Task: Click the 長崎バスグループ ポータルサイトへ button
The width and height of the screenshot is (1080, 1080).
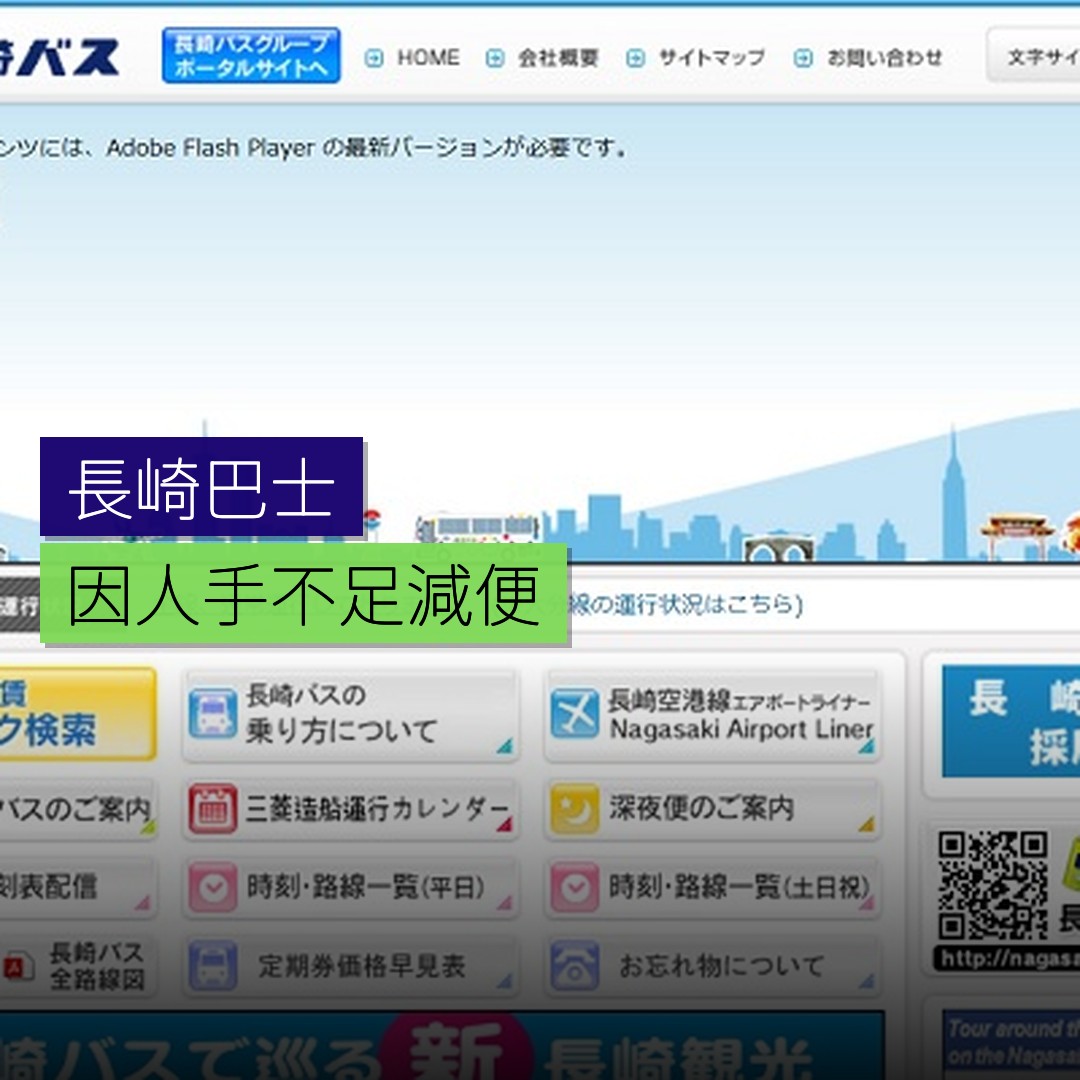Action: tap(249, 57)
